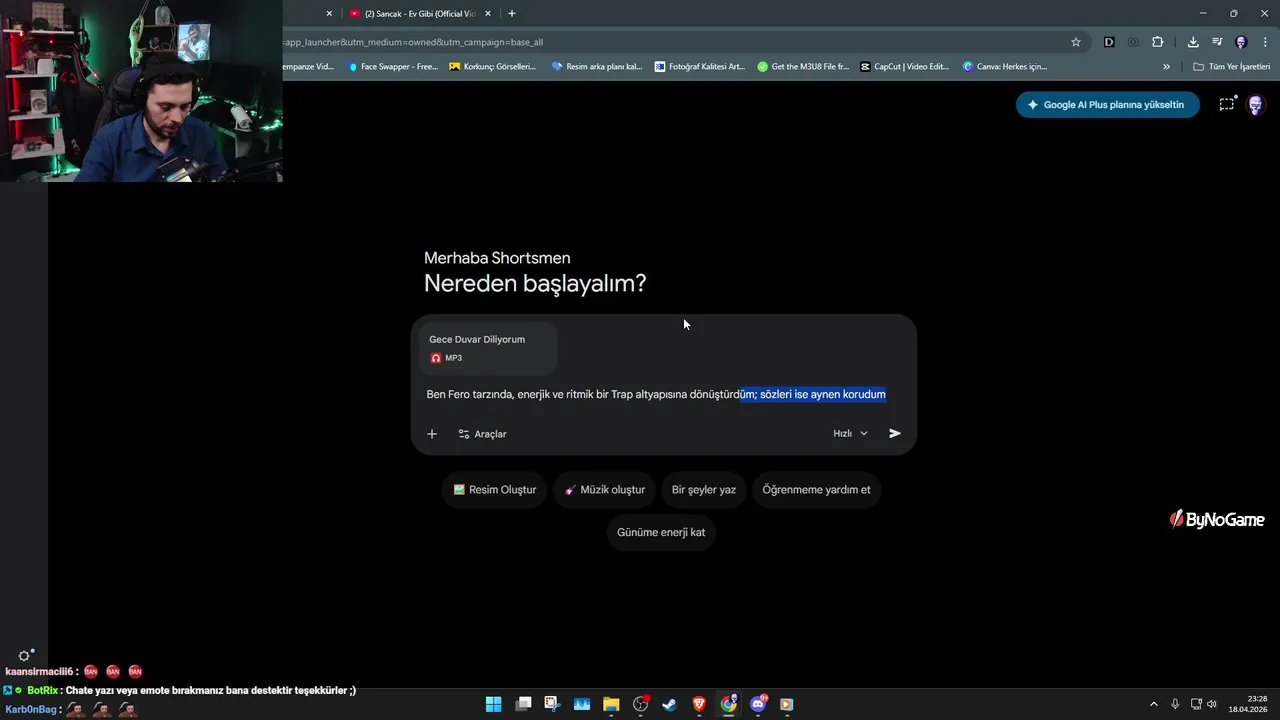Screen dimensions: 1280x720
Task: Open a new browser tab
Action: tap(512, 14)
